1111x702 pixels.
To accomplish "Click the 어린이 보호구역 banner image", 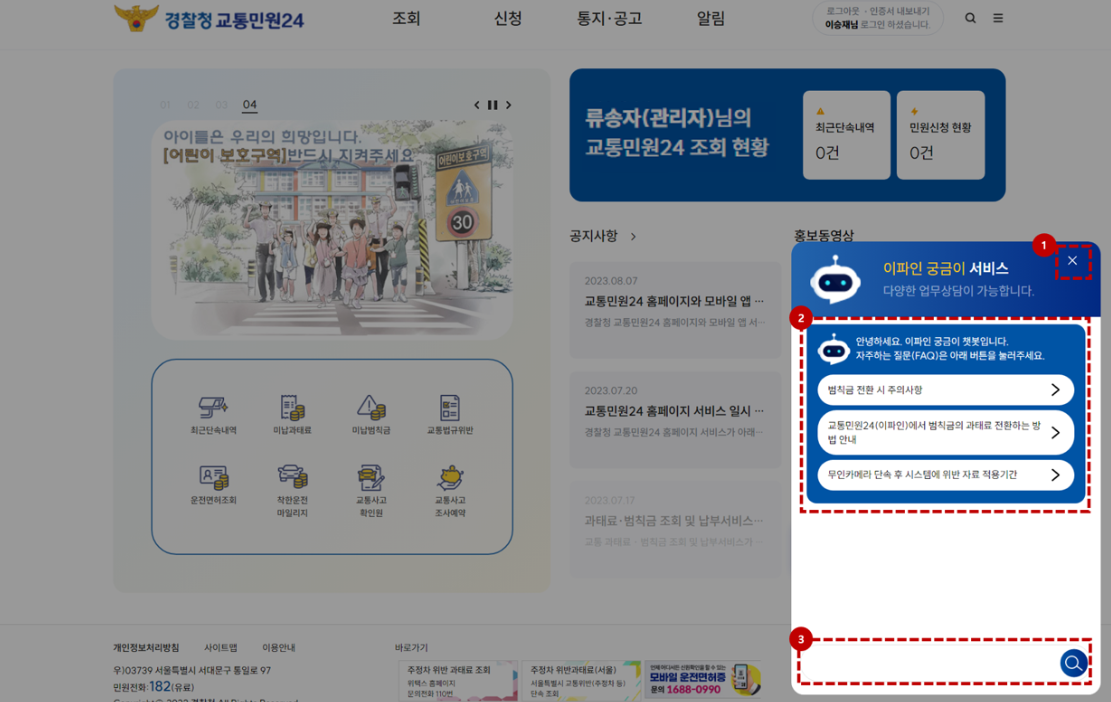I will point(332,229).
